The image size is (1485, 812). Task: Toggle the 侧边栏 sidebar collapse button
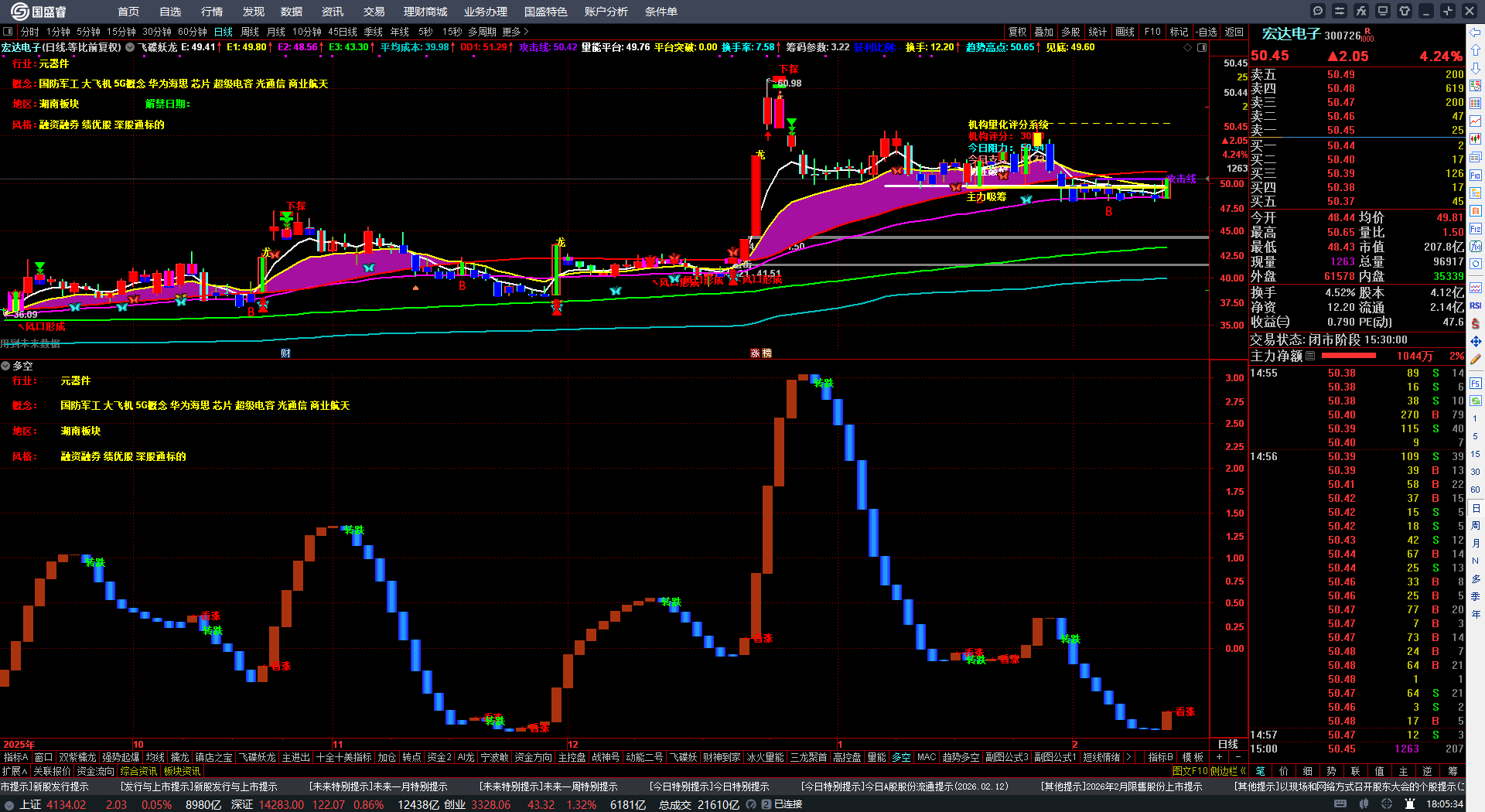pyautogui.click(x=1227, y=771)
